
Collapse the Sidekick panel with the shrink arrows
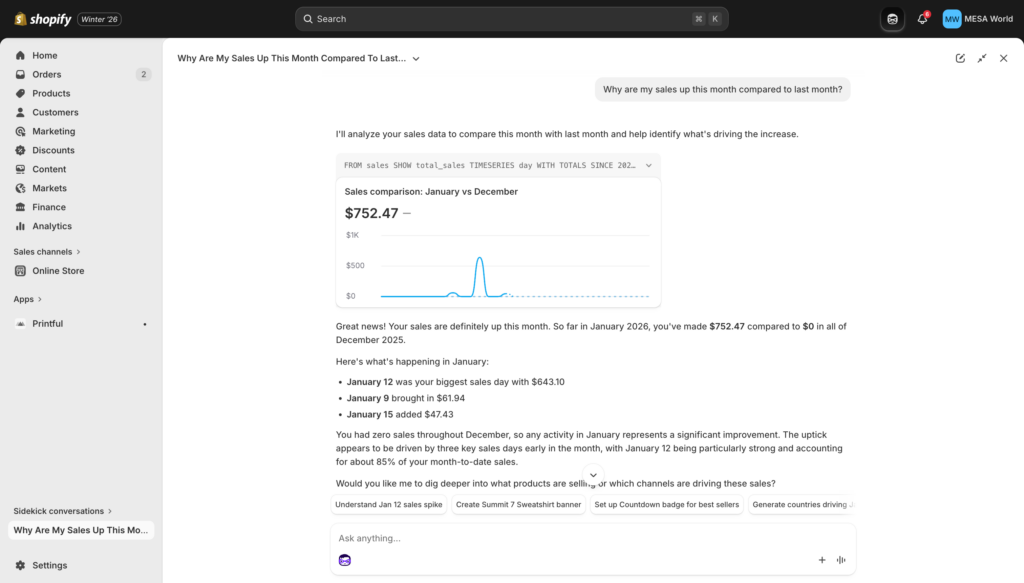click(982, 58)
